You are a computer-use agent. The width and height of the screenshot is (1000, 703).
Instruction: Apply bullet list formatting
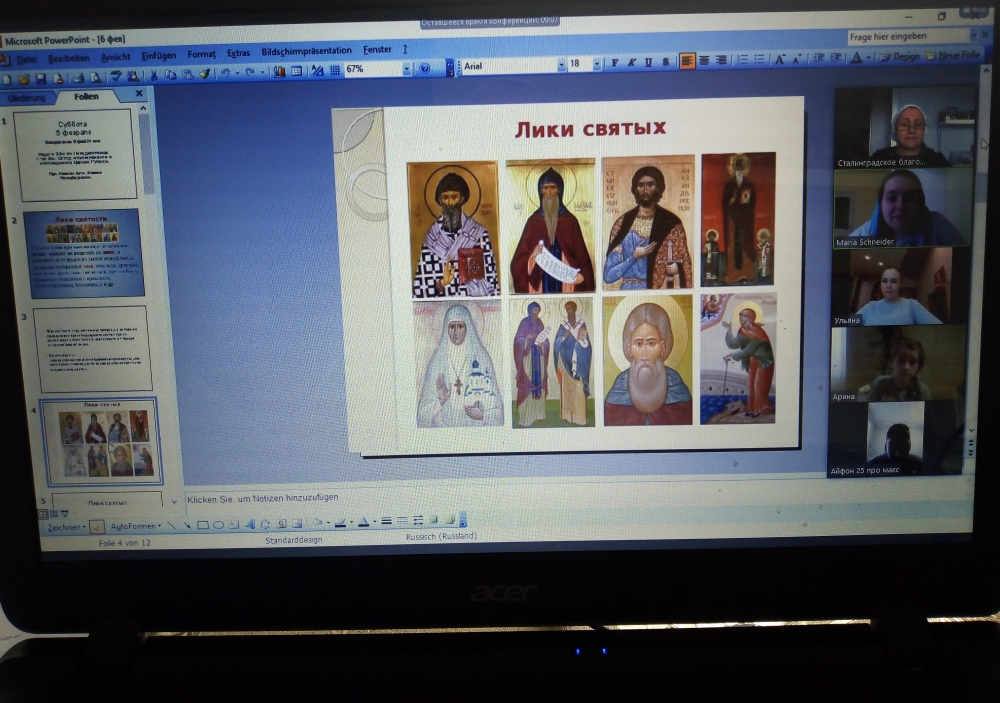click(760, 59)
